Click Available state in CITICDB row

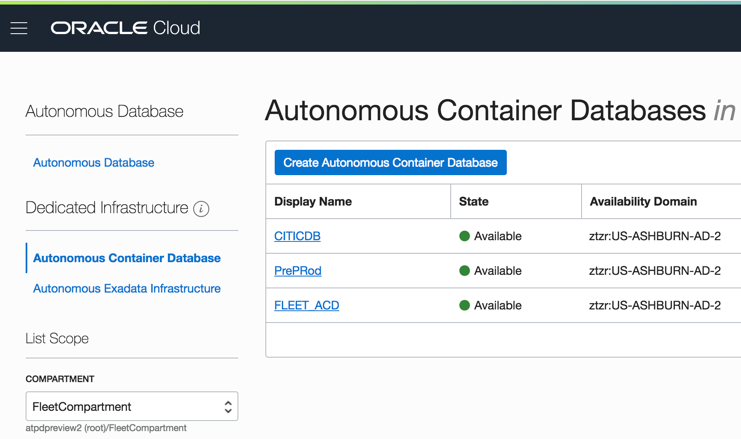[498, 236]
